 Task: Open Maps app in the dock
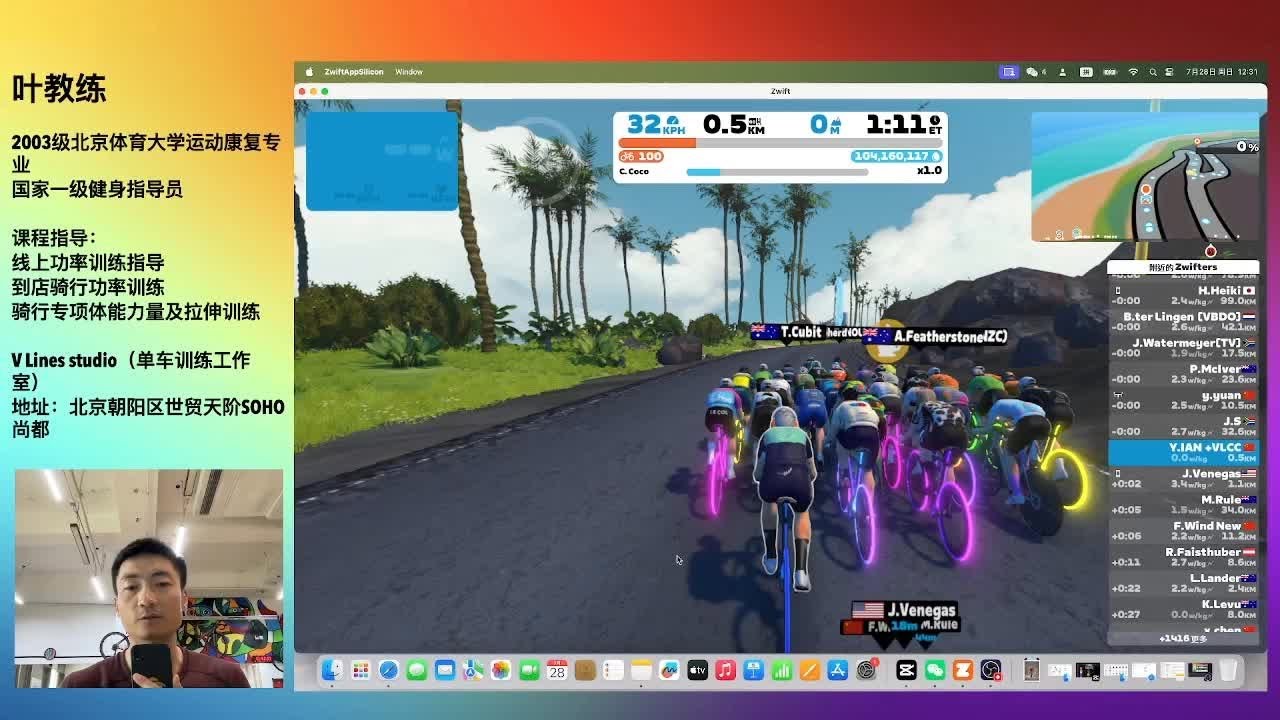point(473,670)
